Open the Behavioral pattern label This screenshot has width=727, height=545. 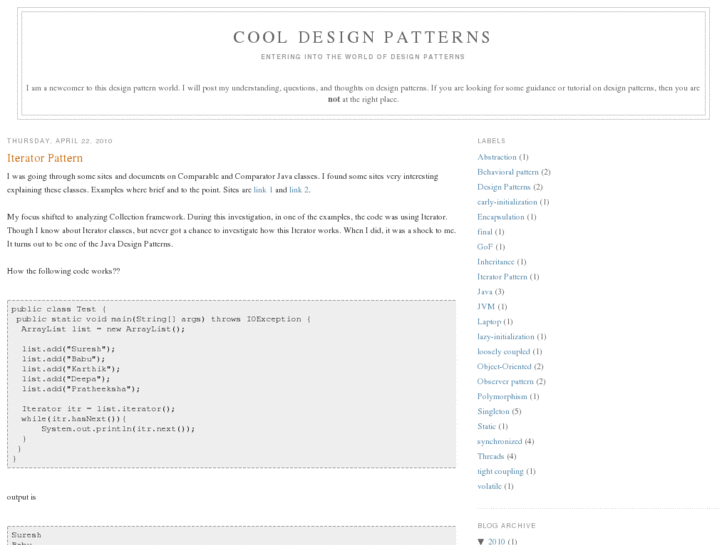[x=508, y=172]
